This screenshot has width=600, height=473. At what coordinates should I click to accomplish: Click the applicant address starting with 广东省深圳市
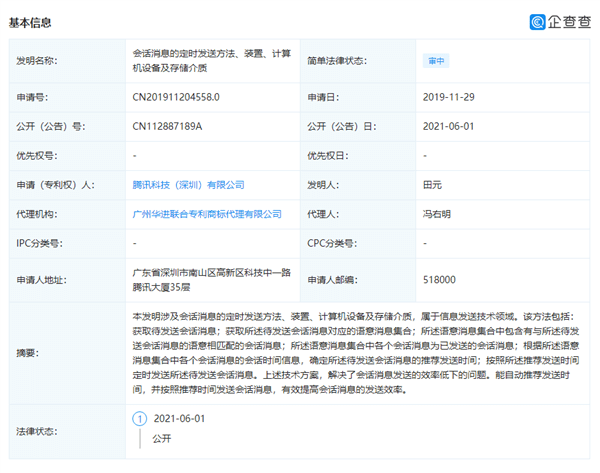(210, 280)
